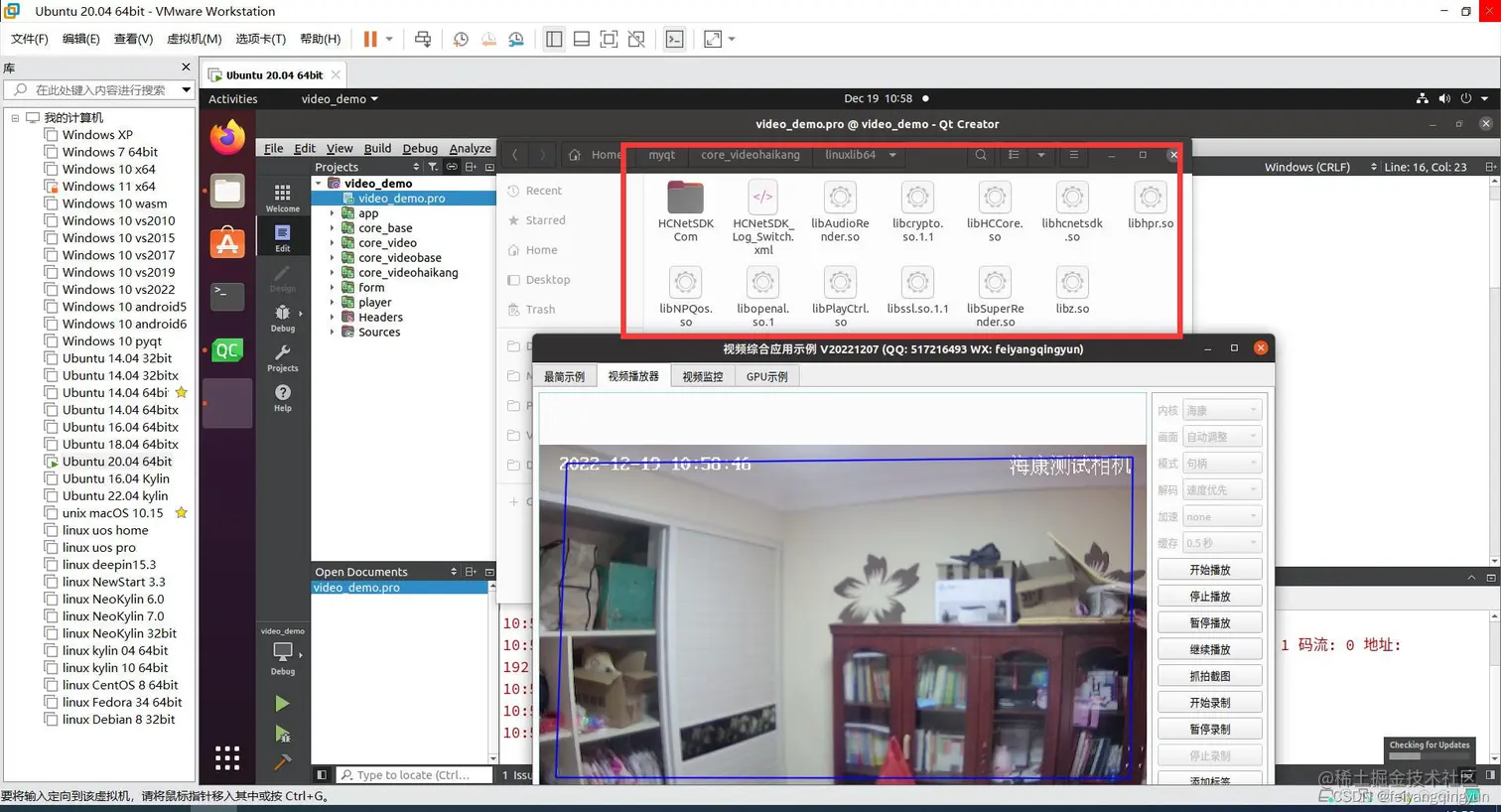
Task: Click 抓拍截图 button
Action: coord(1209,676)
